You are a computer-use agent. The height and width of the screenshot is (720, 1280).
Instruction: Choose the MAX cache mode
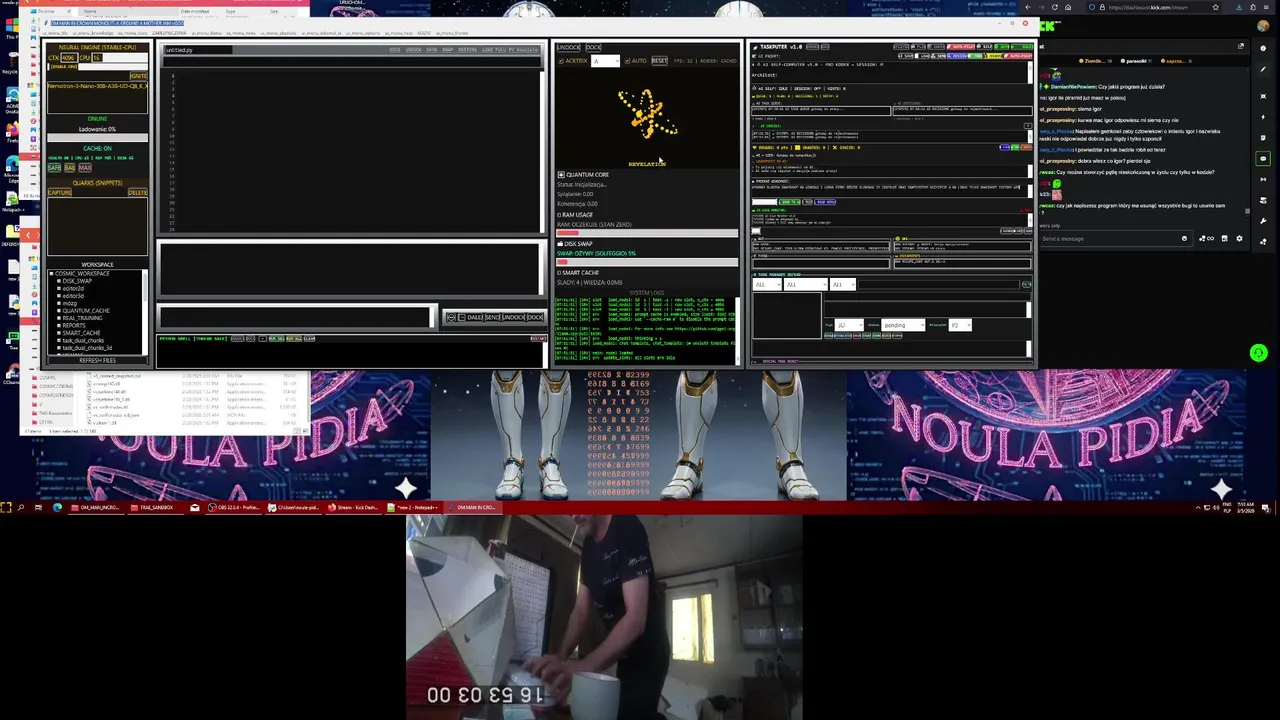point(85,167)
